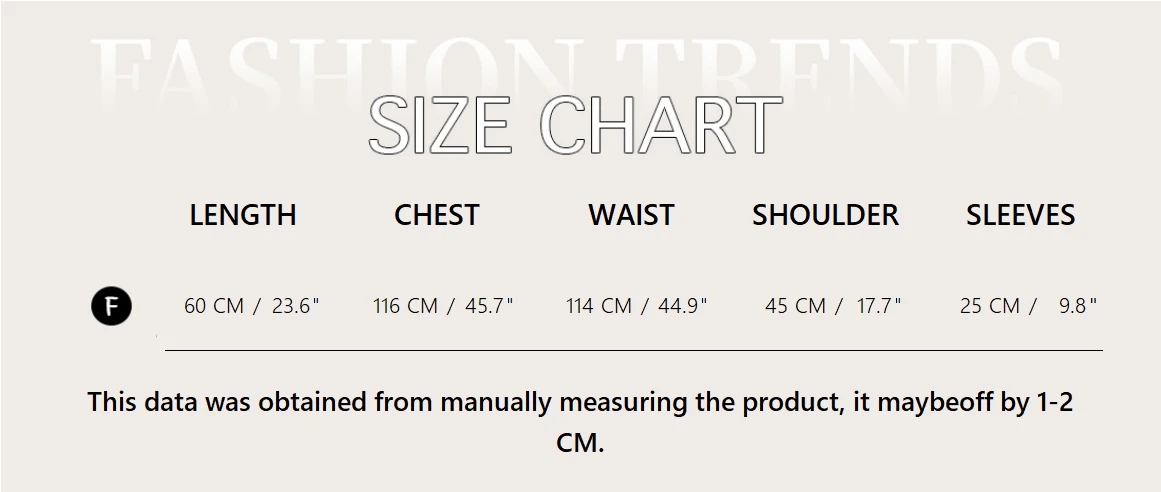Click the manual measuring disclaimer sentence

580,403
